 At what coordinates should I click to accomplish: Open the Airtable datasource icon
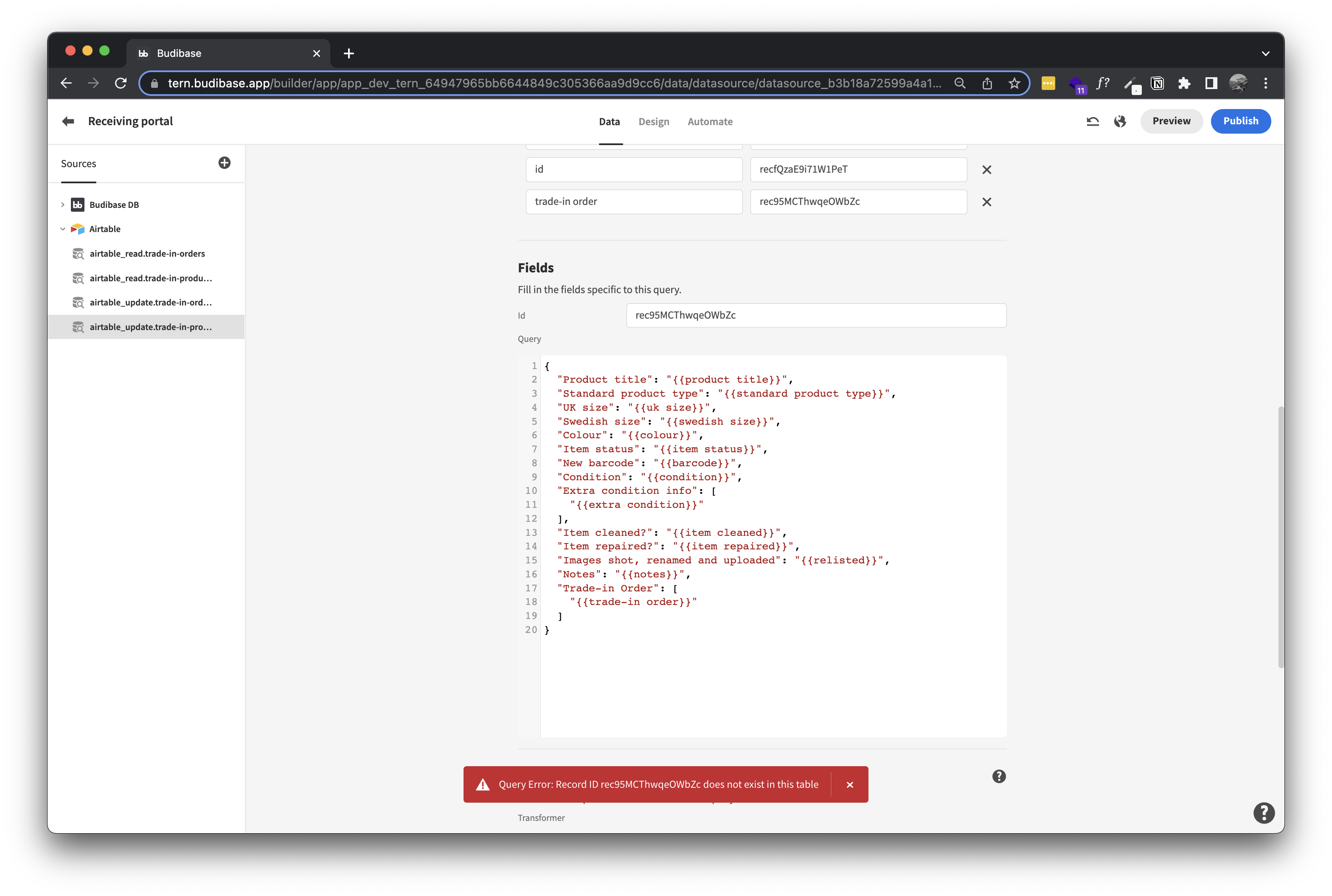click(77, 229)
